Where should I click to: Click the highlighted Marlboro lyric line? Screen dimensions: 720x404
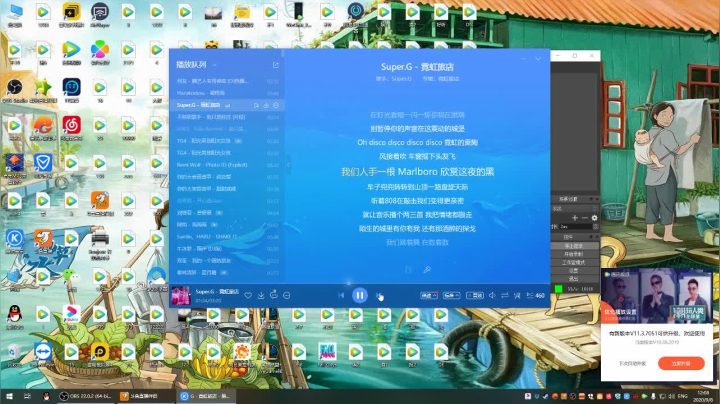[417, 172]
